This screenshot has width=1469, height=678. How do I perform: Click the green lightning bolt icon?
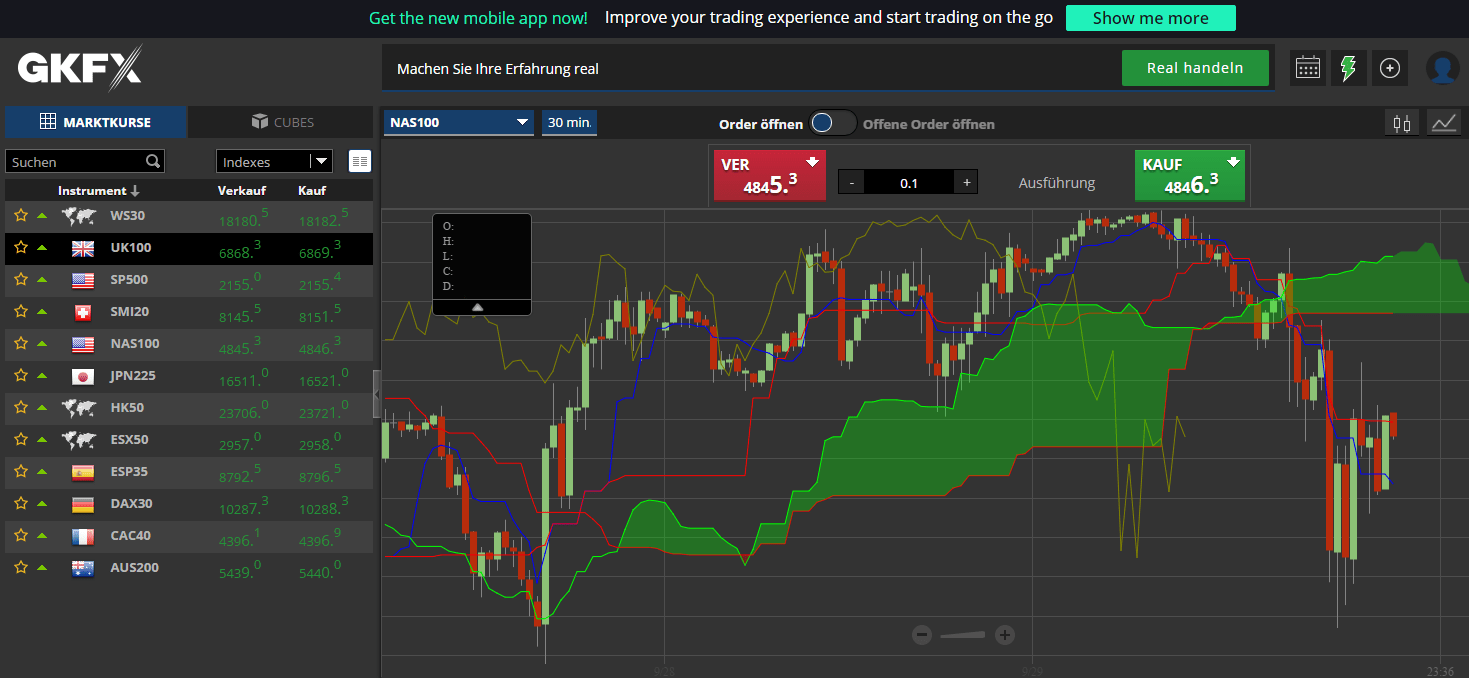pos(1348,68)
